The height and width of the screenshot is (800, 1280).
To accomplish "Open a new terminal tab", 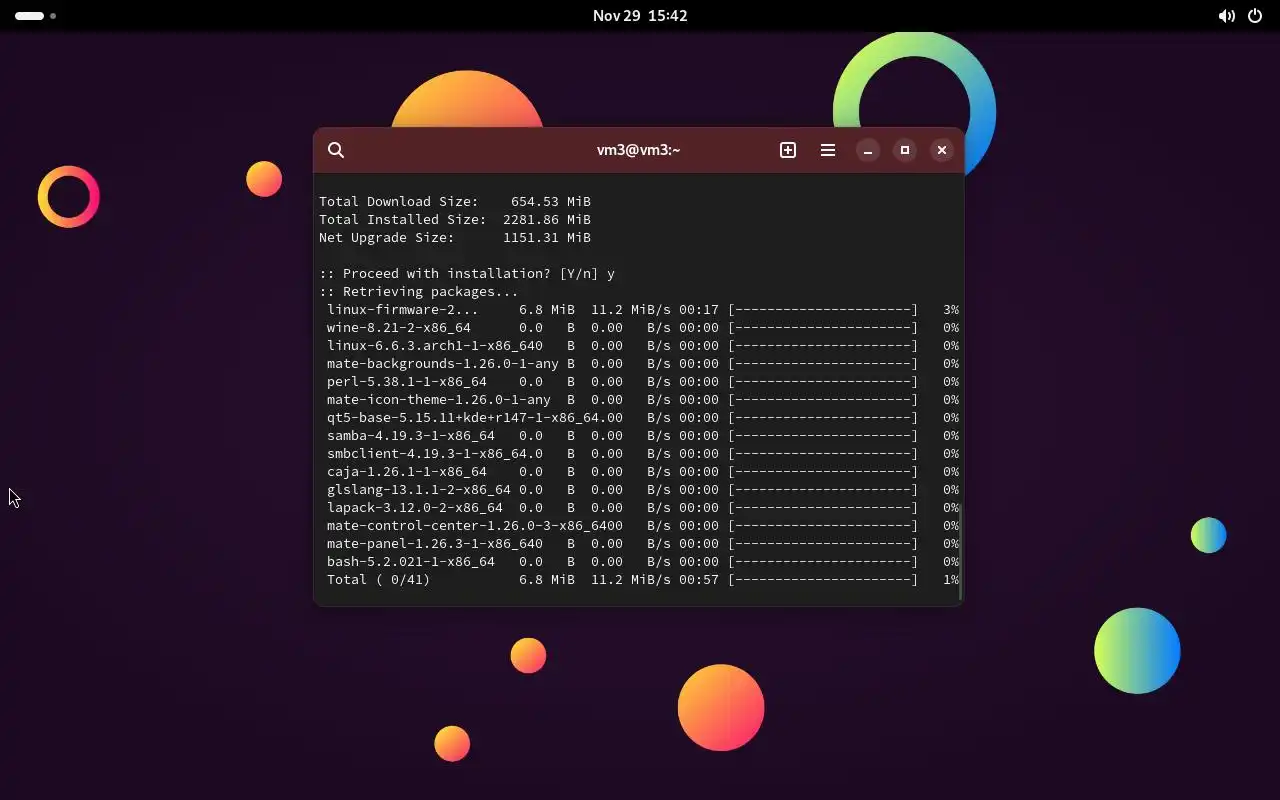I will 788,150.
